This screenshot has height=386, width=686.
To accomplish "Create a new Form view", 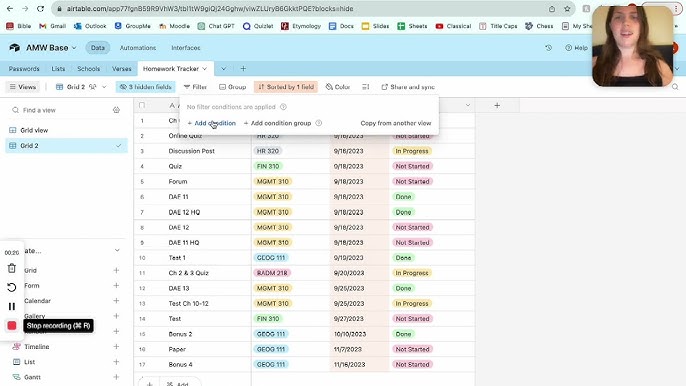I will point(116,285).
